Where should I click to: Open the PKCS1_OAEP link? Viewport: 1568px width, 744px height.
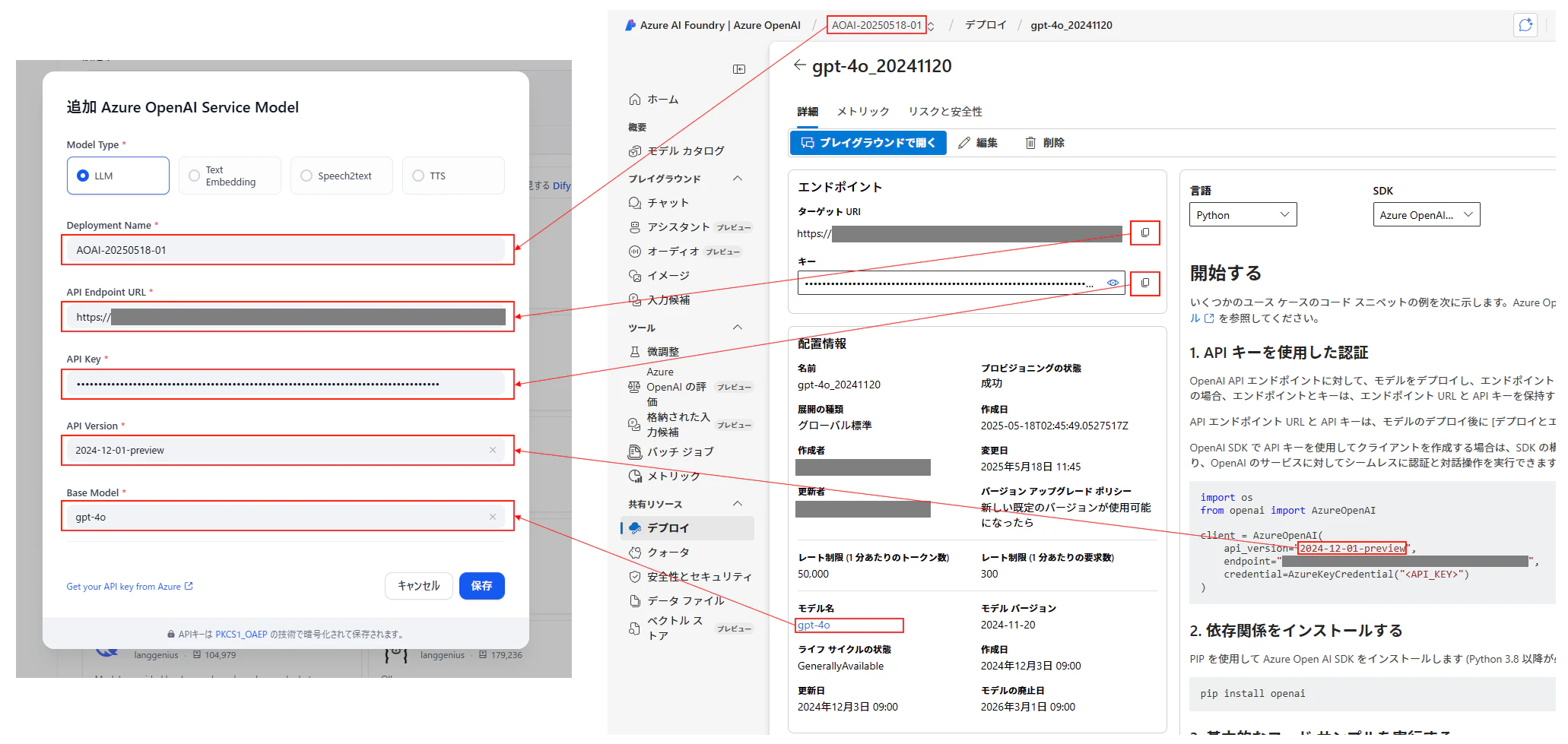pos(241,635)
